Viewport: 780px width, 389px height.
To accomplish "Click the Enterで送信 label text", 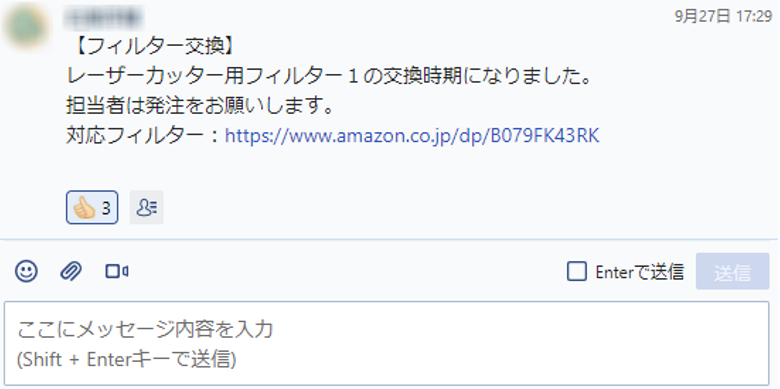I will coord(639,272).
